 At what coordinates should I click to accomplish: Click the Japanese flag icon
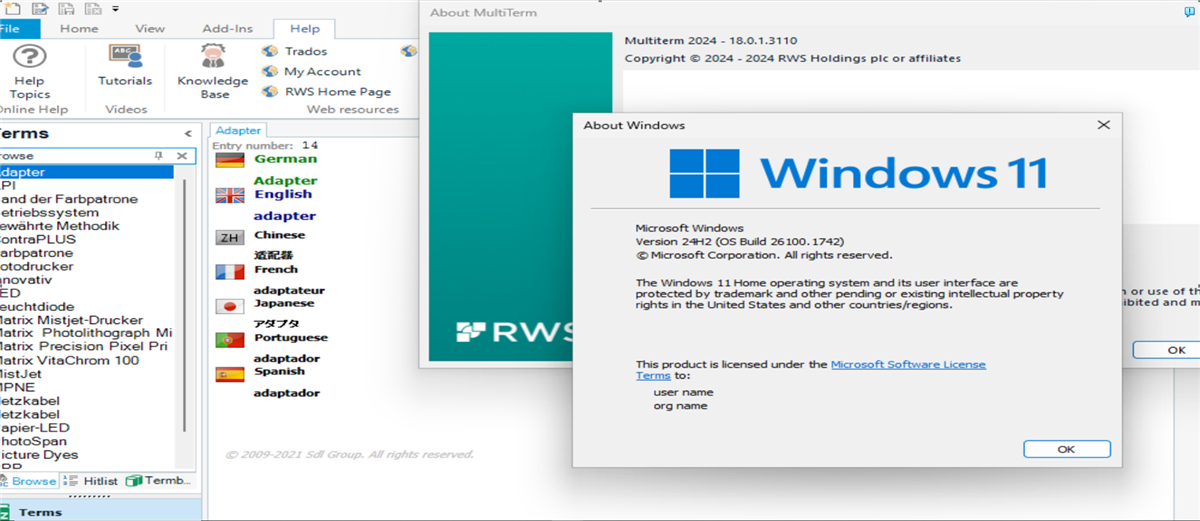click(230, 305)
